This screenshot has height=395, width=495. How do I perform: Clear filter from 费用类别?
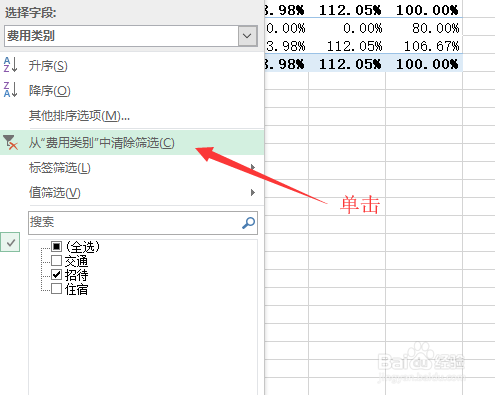click(132, 143)
